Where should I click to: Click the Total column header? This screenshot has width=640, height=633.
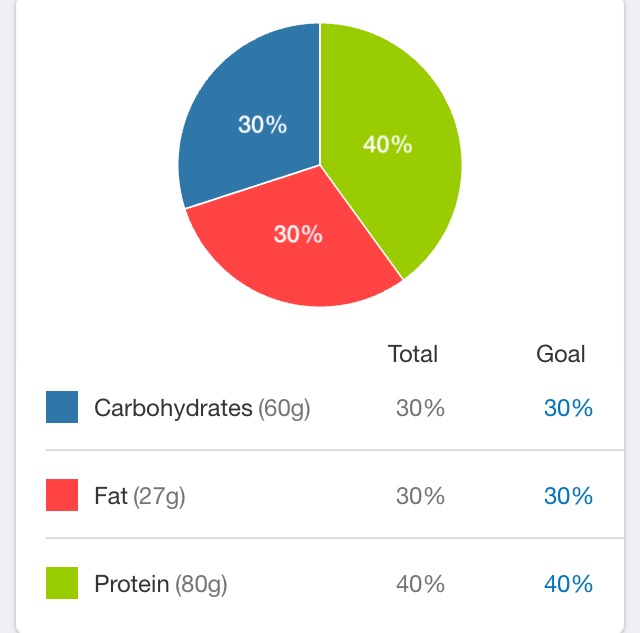(413, 353)
